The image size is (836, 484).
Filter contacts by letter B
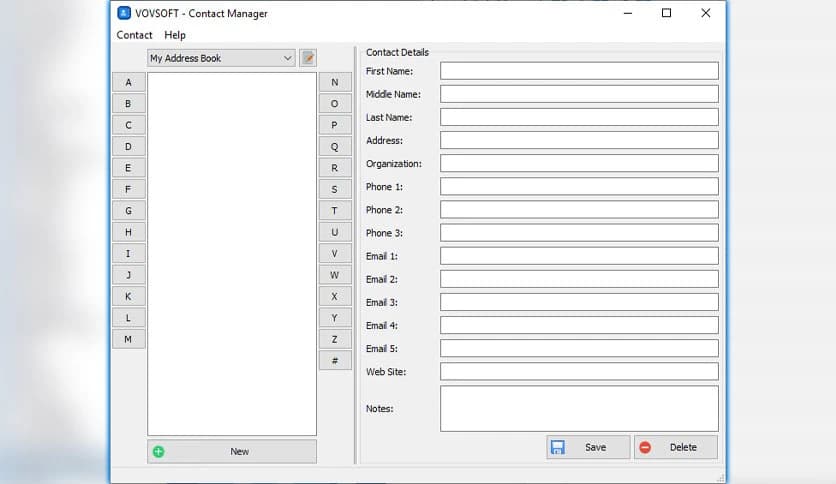pyautogui.click(x=128, y=104)
